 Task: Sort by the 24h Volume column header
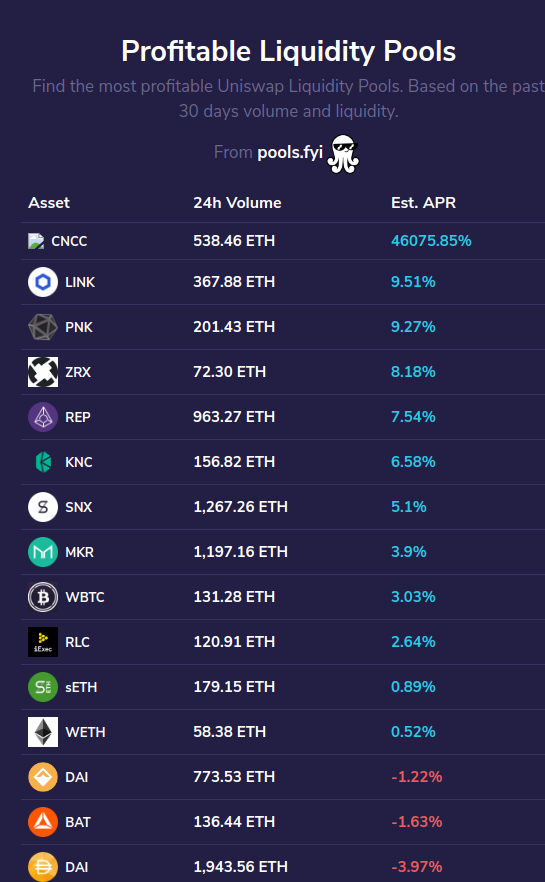point(237,202)
